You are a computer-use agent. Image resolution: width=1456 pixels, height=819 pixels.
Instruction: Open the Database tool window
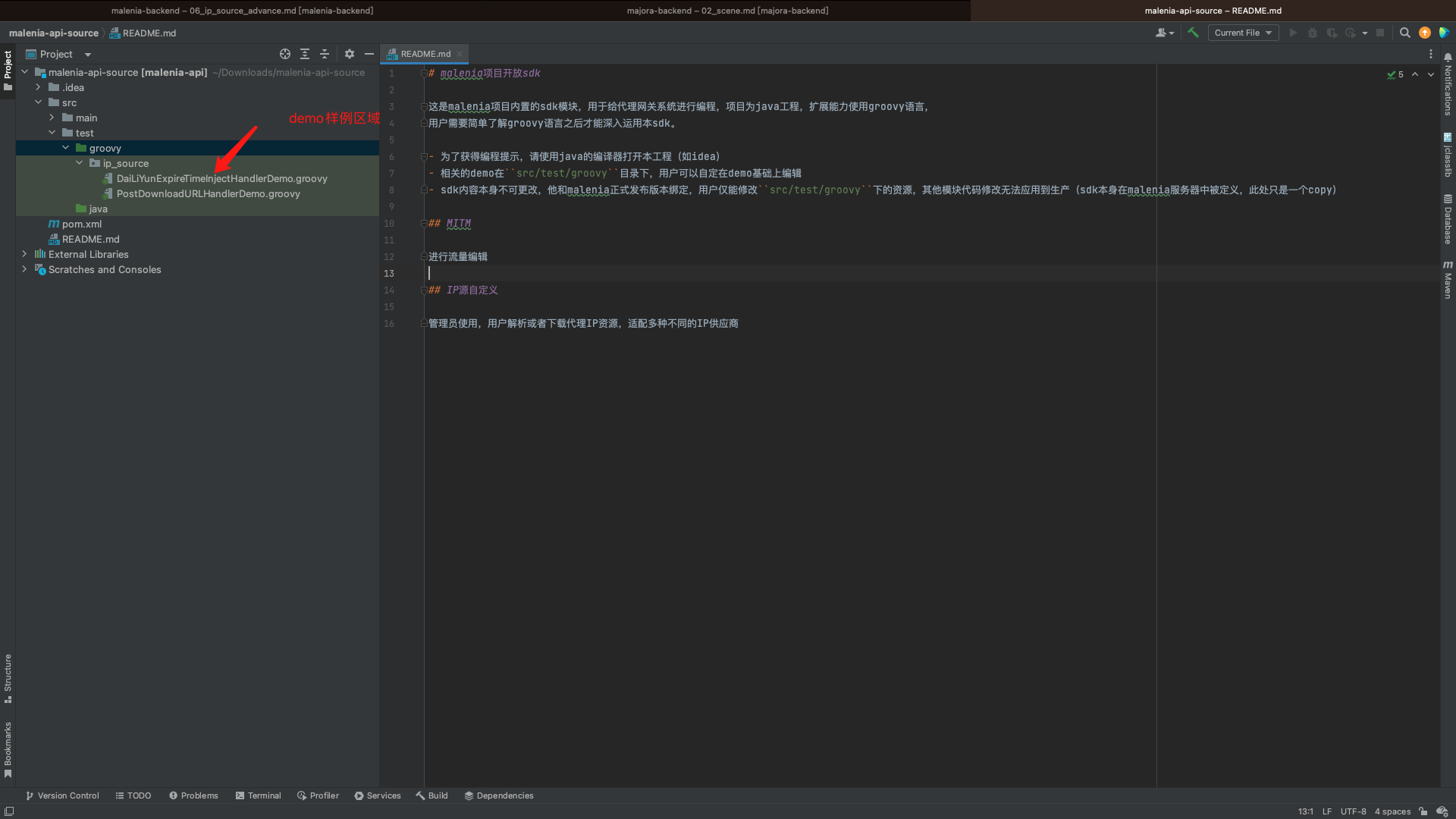[x=1448, y=219]
